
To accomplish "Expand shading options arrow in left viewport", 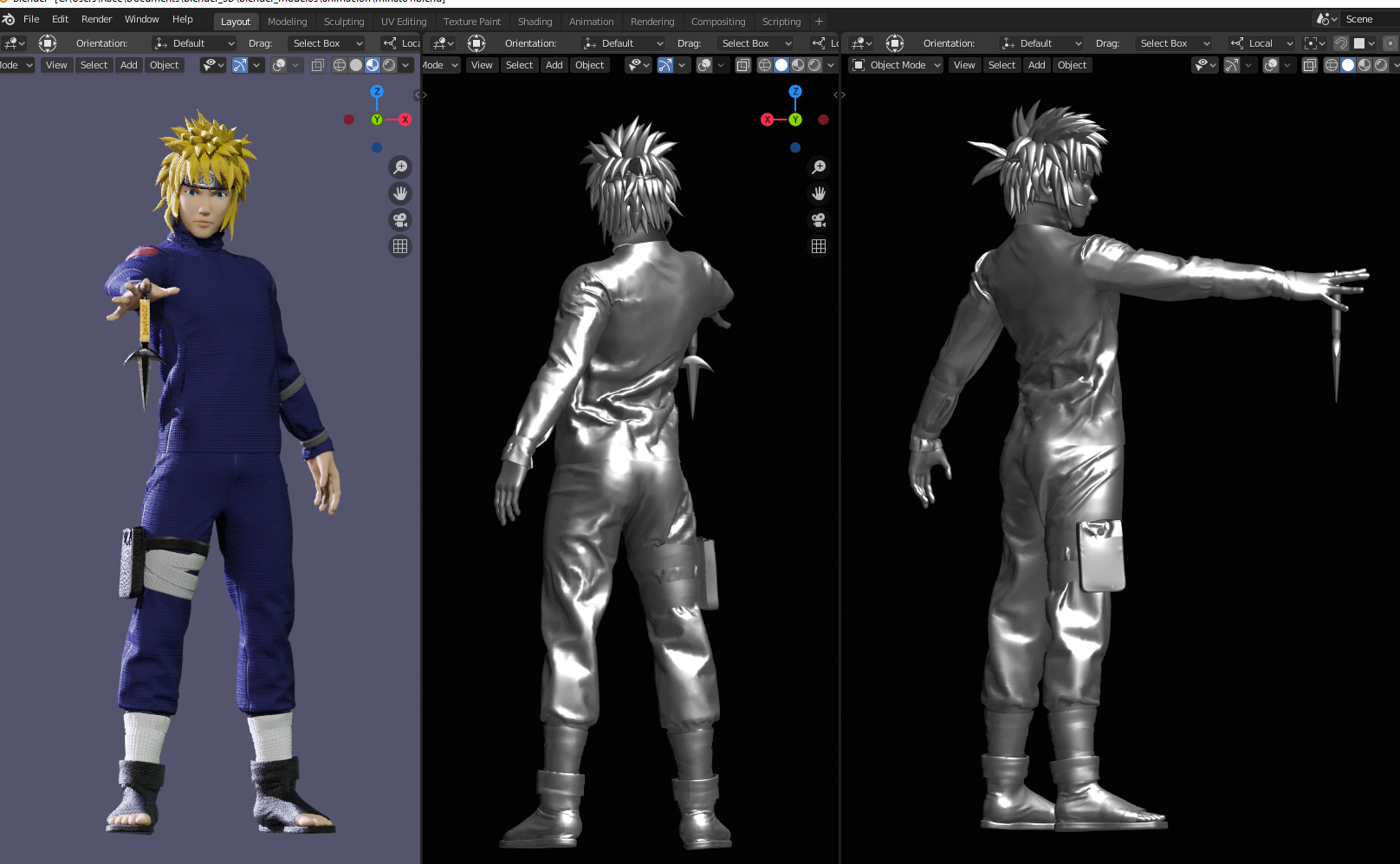I will 405,65.
